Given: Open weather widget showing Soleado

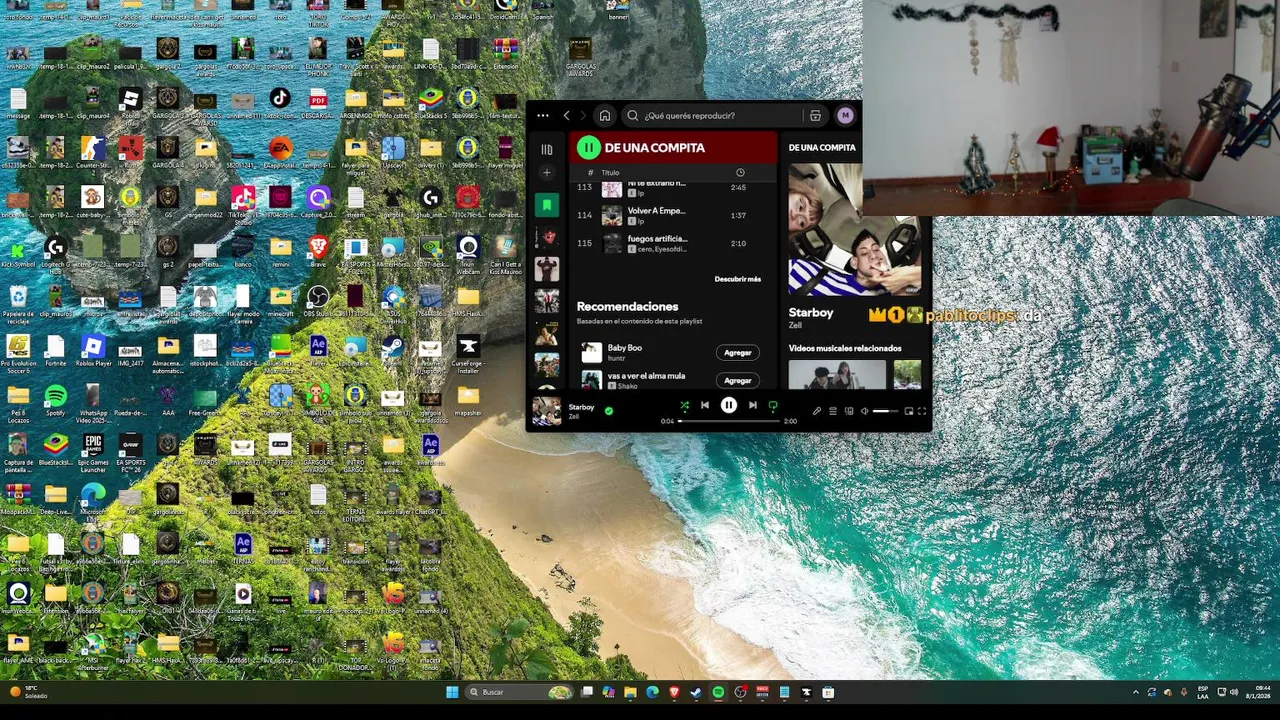Looking at the screenshot, I should point(28,692).
